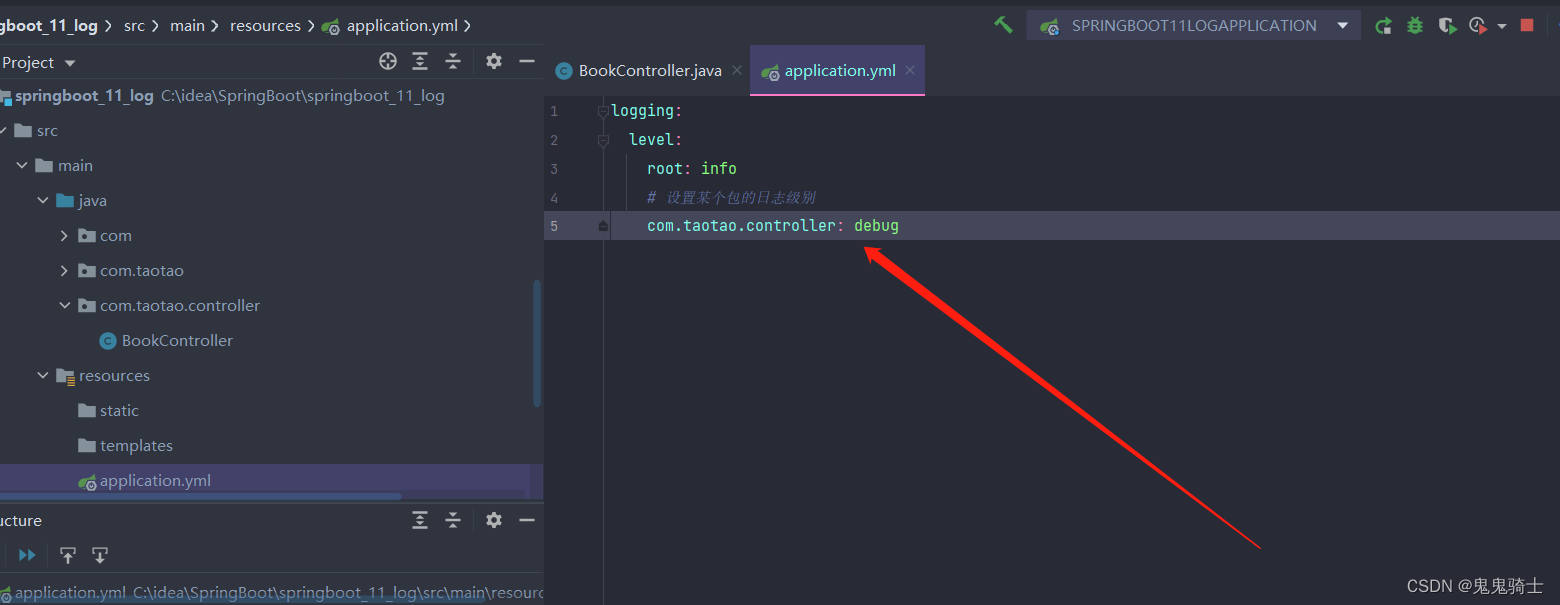Select the templates folder

[x=125, y=446]
